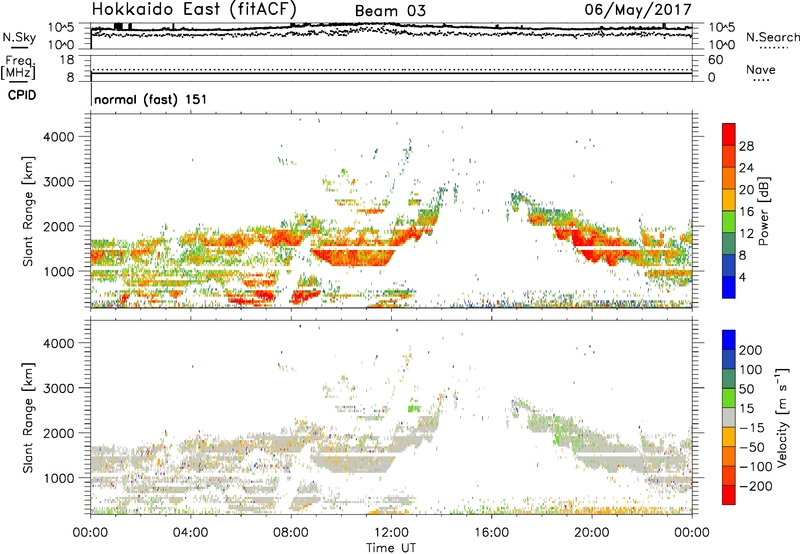Click the '-50' value on the Velocity scale

(751, 447)
